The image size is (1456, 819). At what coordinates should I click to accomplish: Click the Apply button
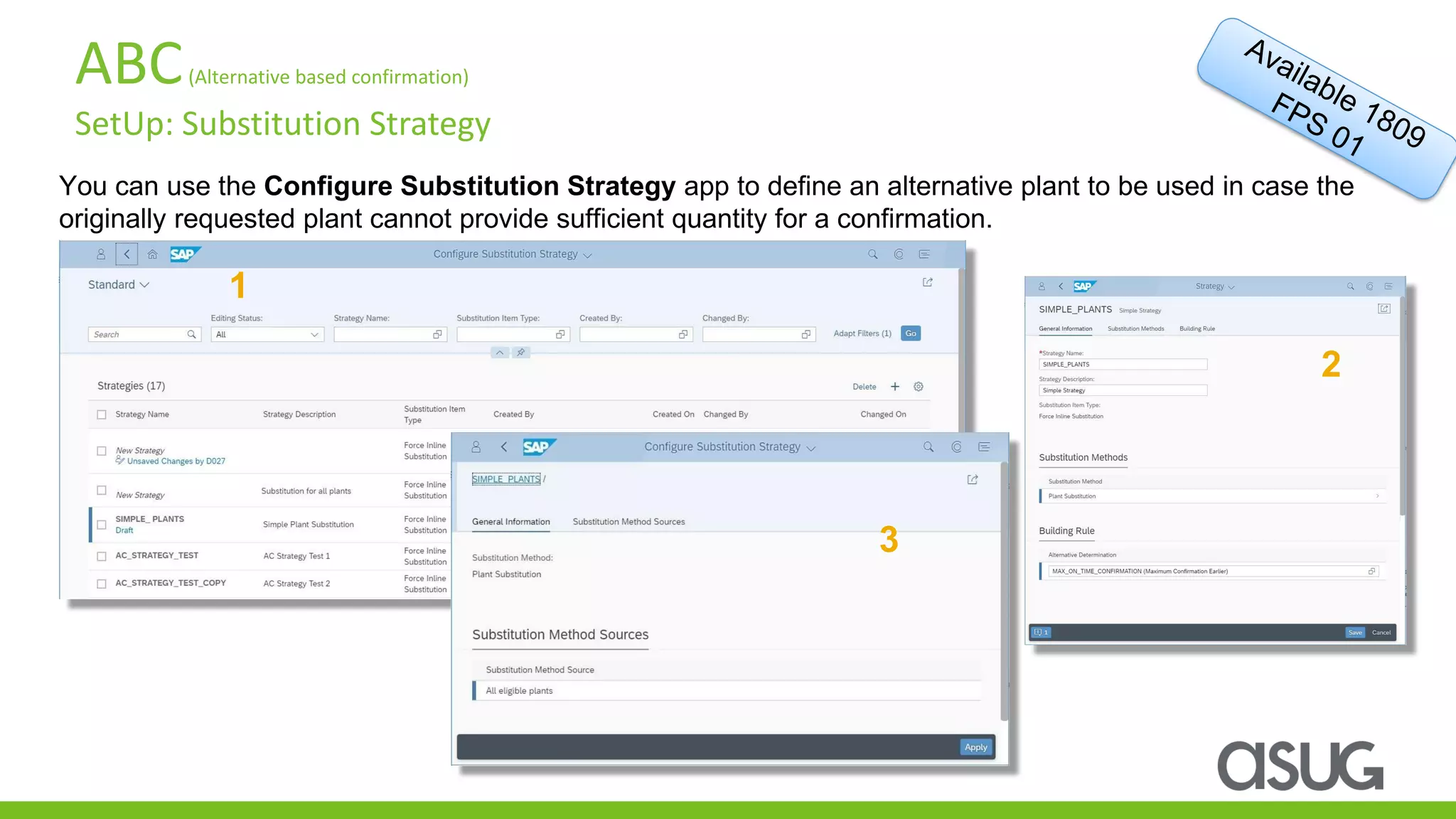[x=976, y=747]
